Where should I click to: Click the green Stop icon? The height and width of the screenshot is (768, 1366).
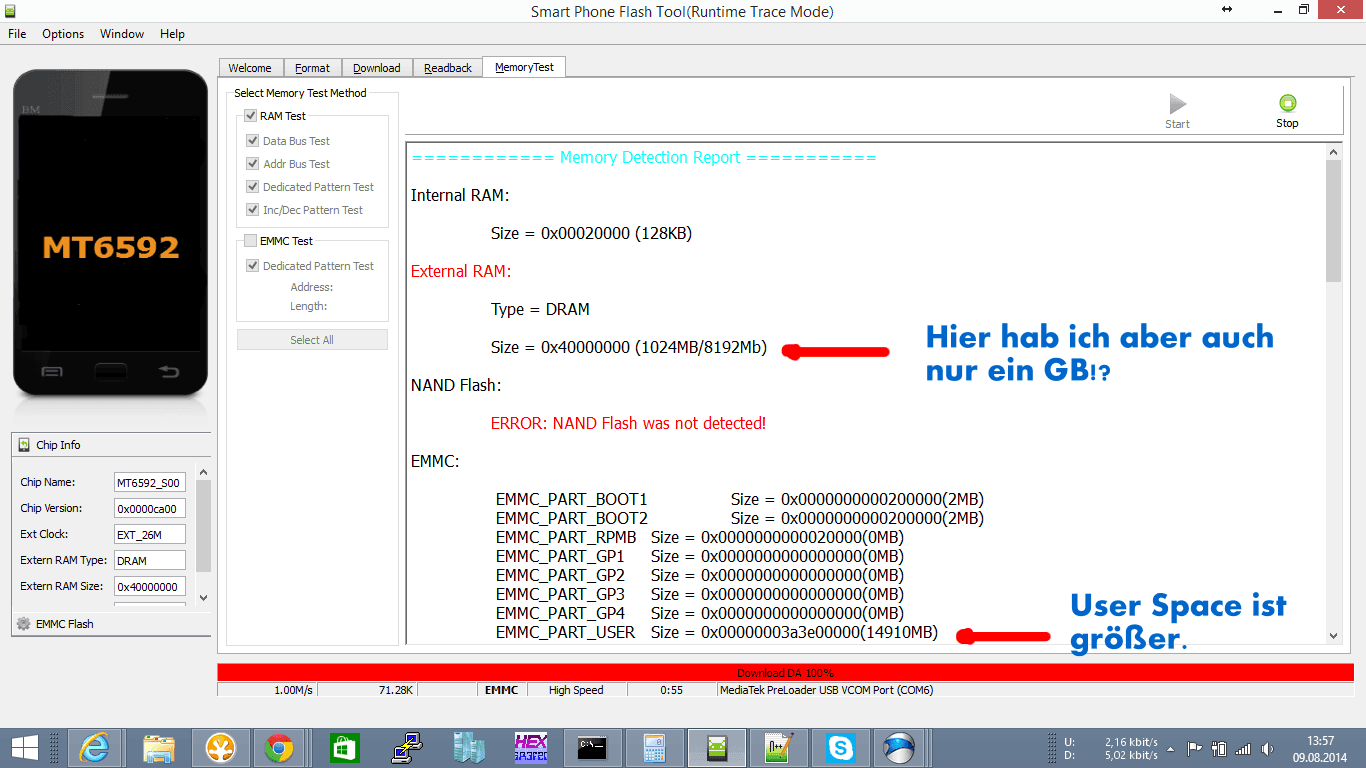click(x=1287, y=103)
